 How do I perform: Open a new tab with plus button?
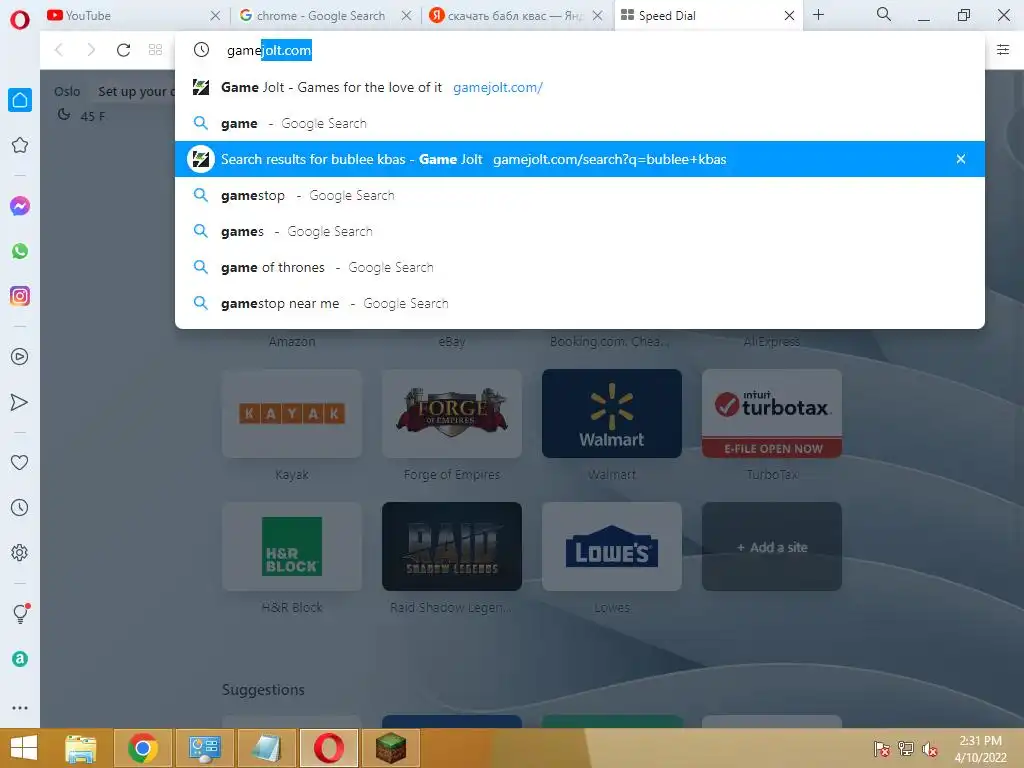818,14
